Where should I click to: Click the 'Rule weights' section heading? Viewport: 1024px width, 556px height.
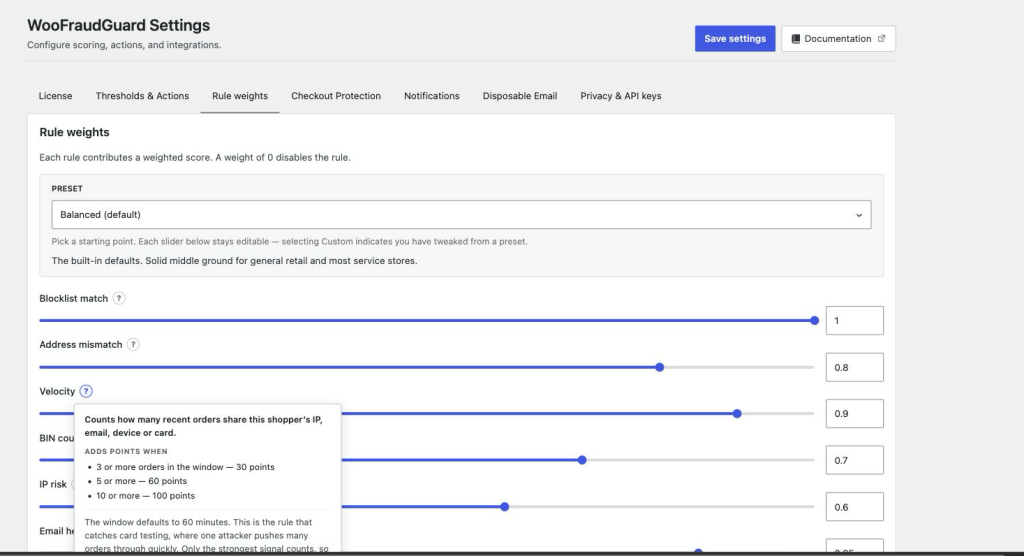pos(74,132)
